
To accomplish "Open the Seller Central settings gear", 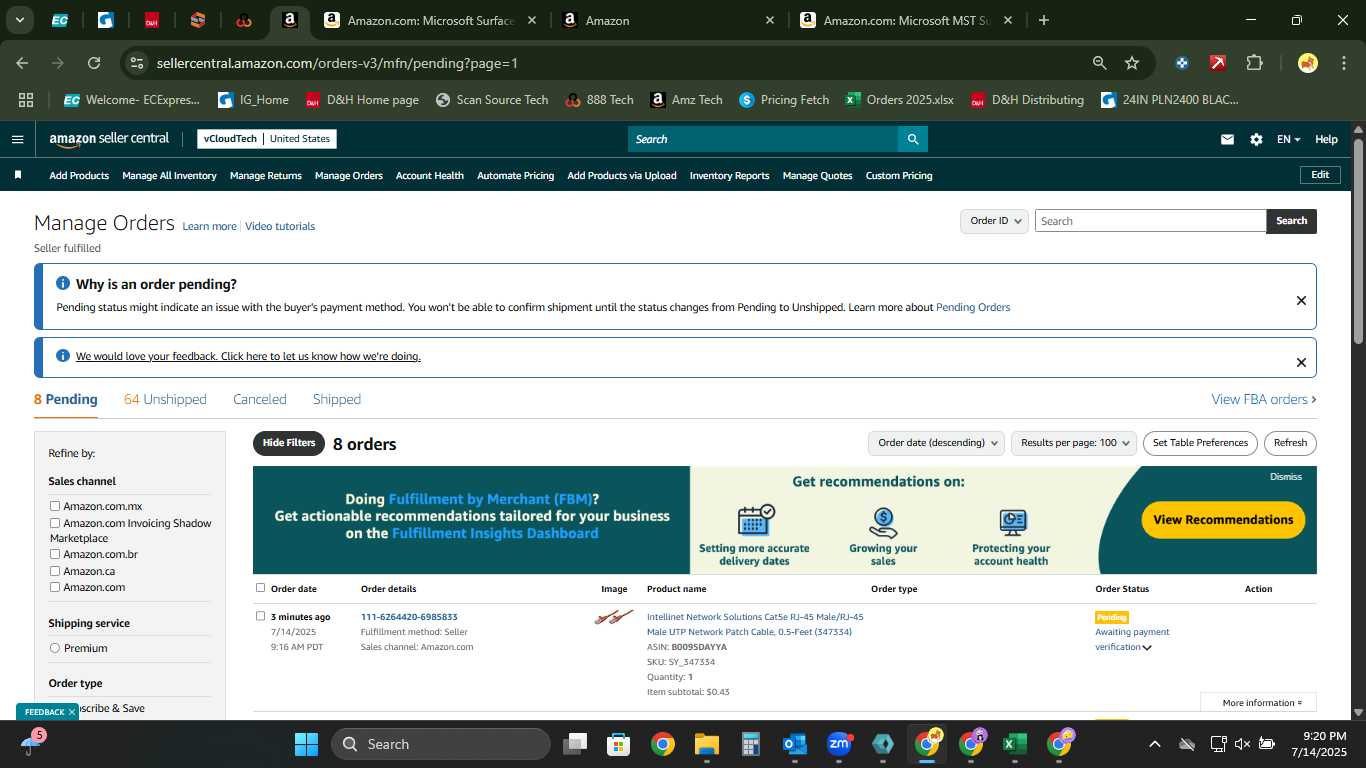I will pos(1256,140).
